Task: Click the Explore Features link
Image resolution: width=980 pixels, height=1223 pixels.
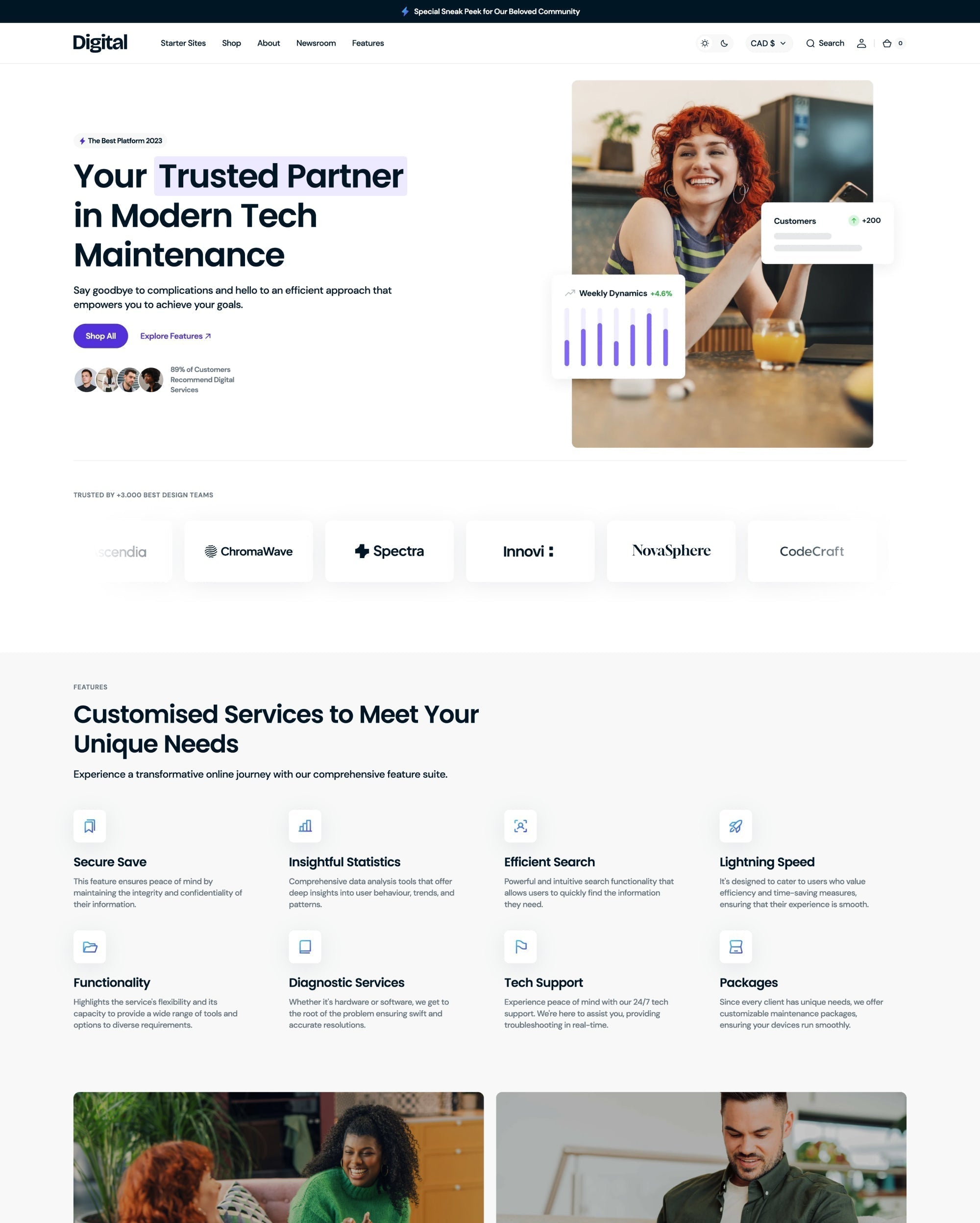Action: [x=175, y=336]
